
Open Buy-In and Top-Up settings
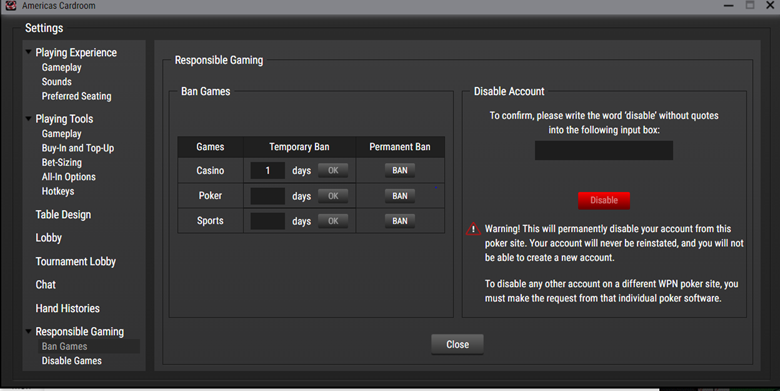point(78,148)
